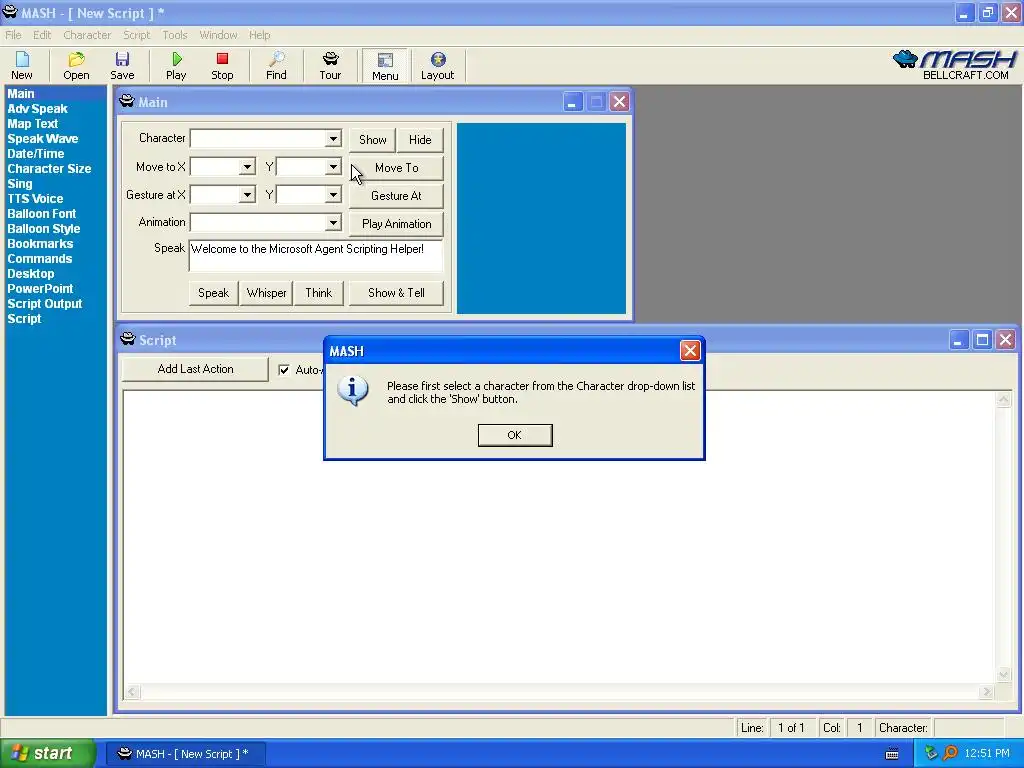Screen dimensions: 1024x768
Task: Toggle the Auto checkbox in the Script window
Action: click(284, 370)
